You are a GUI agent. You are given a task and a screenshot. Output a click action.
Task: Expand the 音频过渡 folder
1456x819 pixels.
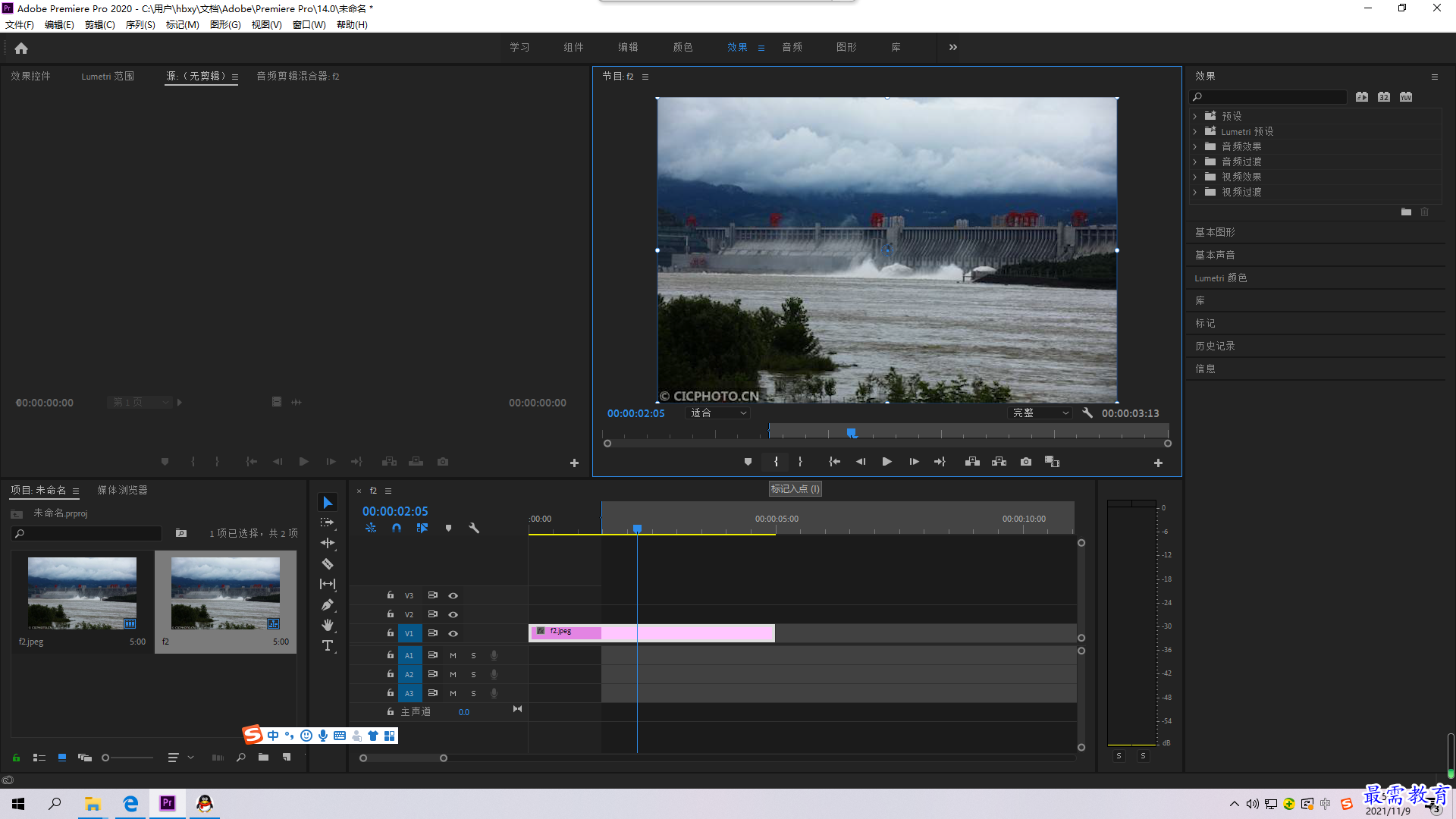point(1195,162)
